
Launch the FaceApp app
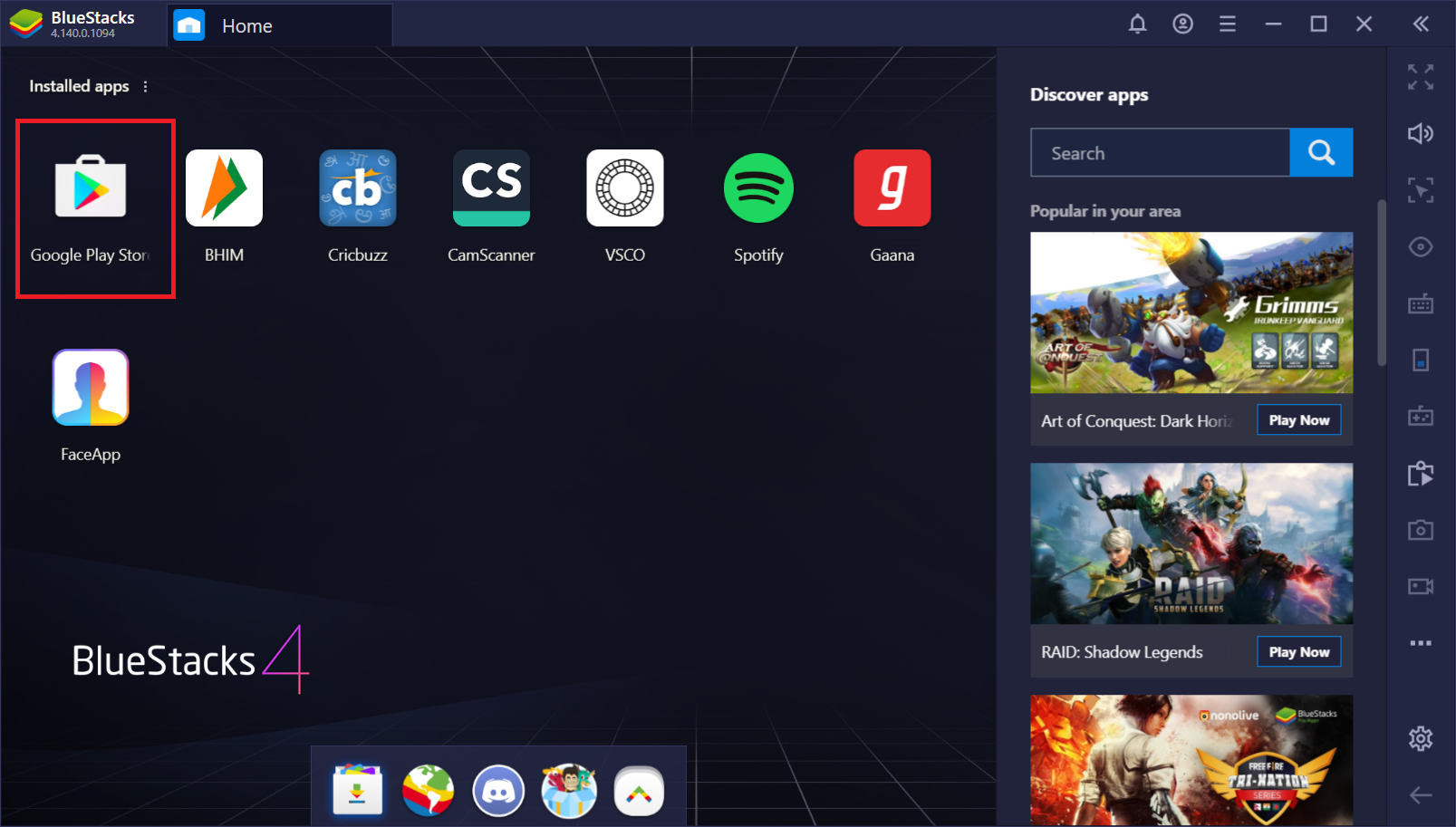tap(91, 388)
